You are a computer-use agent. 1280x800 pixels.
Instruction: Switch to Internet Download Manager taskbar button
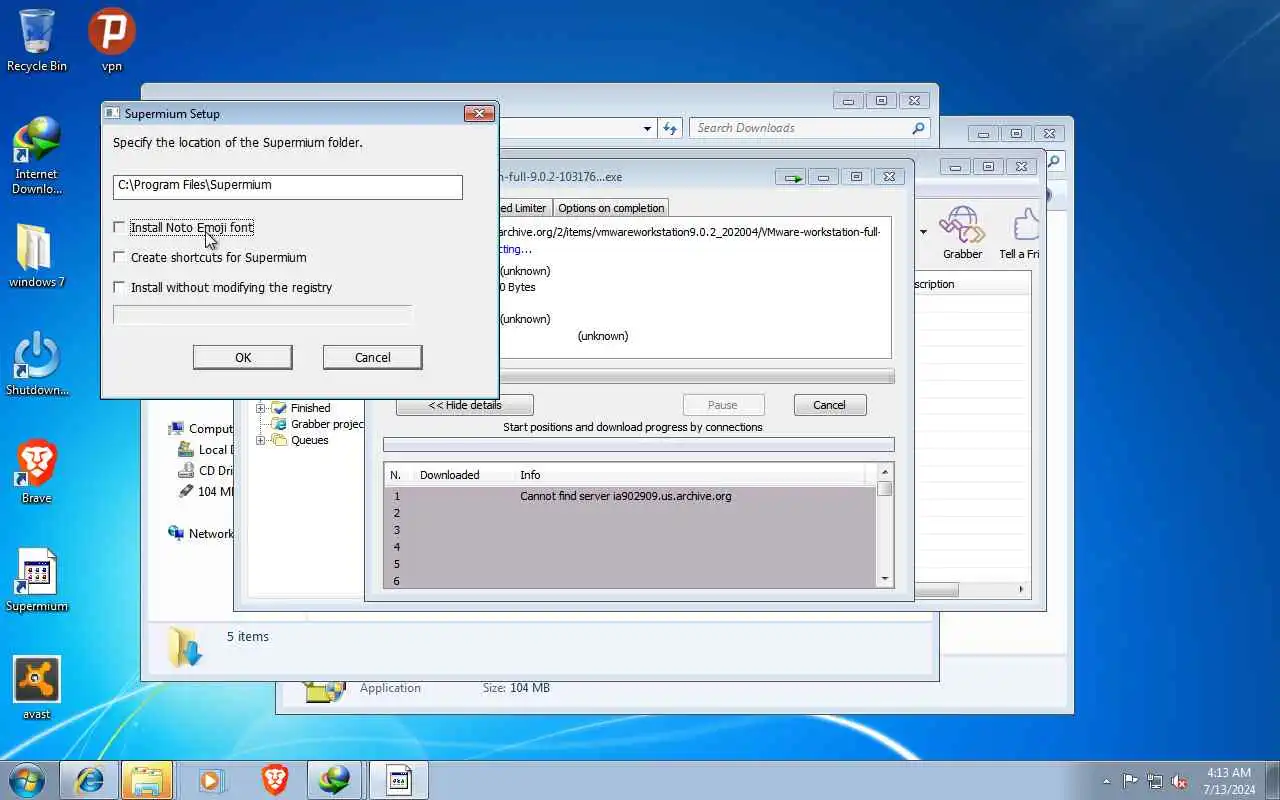pyautogui.click(x=335, y=780)
